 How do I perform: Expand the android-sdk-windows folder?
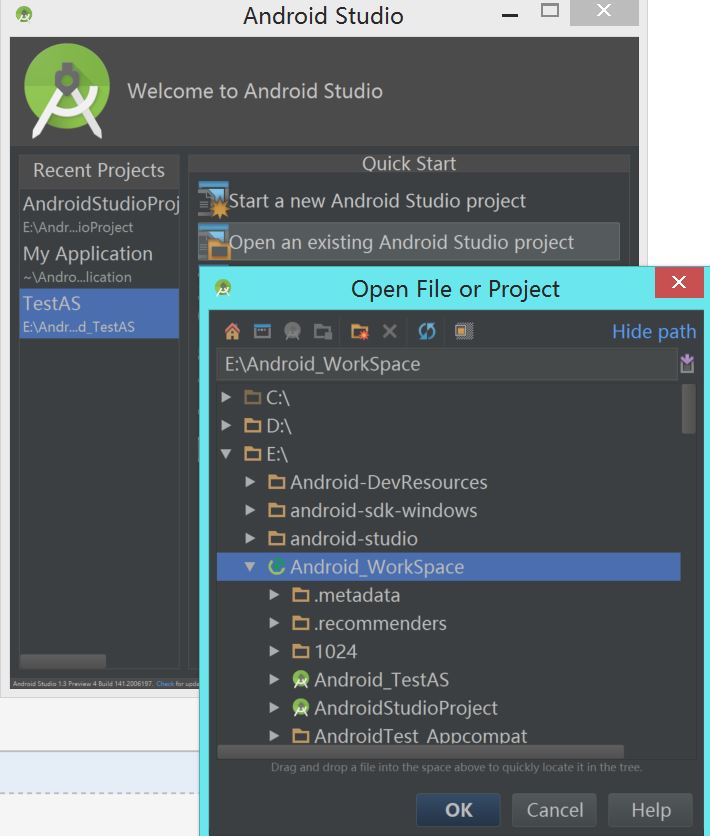coord(251,511)
